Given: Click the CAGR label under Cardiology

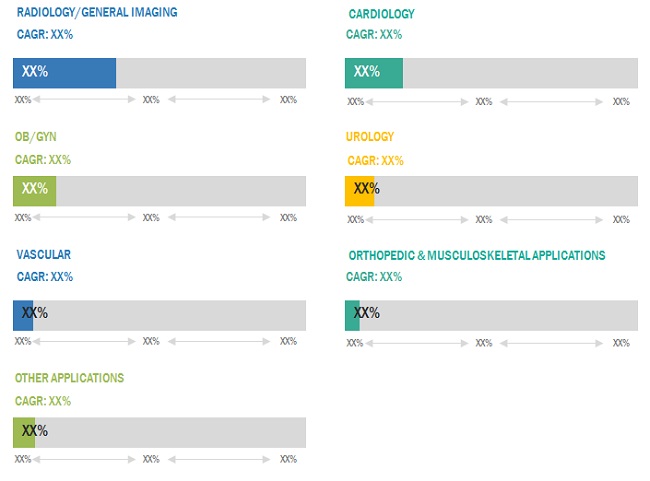Looking at the screenshot, I should (374, 35).
